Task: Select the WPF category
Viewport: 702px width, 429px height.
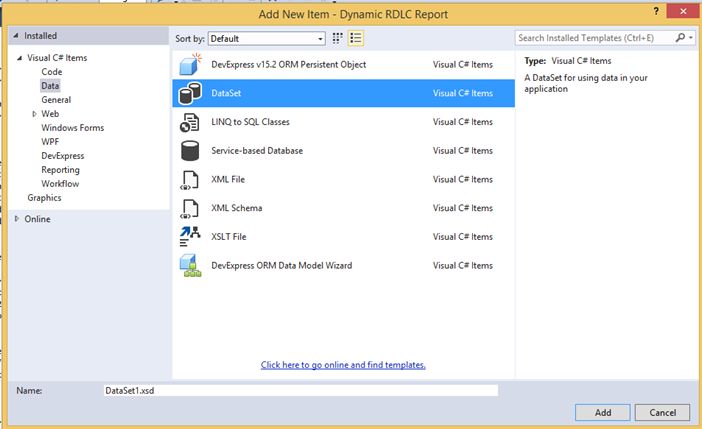Action: pyautogui.click(x=50, y=142)
